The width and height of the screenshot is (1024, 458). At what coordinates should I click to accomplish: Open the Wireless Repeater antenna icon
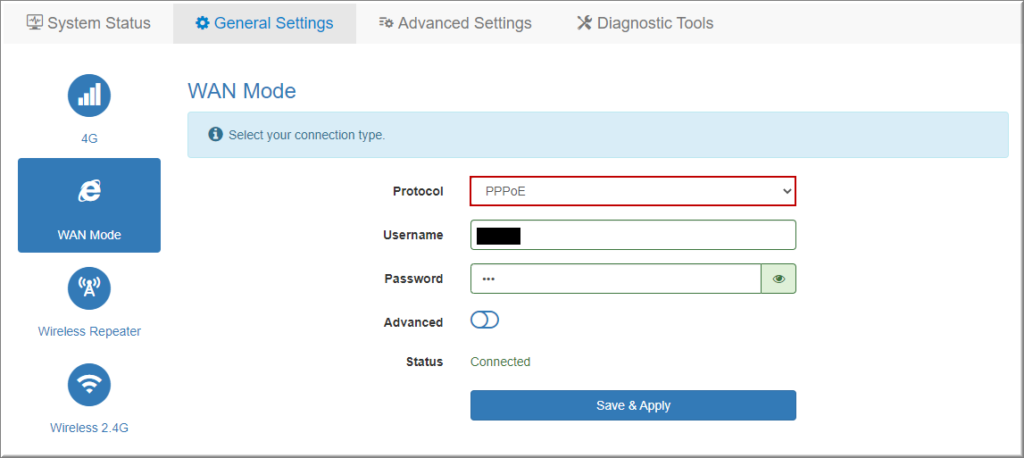pyautogui.click(x=89, y=288)
